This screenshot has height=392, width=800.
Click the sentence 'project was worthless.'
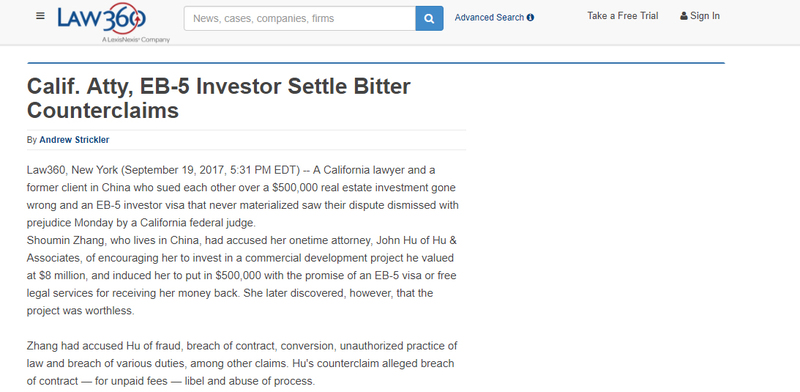point(81,311)
